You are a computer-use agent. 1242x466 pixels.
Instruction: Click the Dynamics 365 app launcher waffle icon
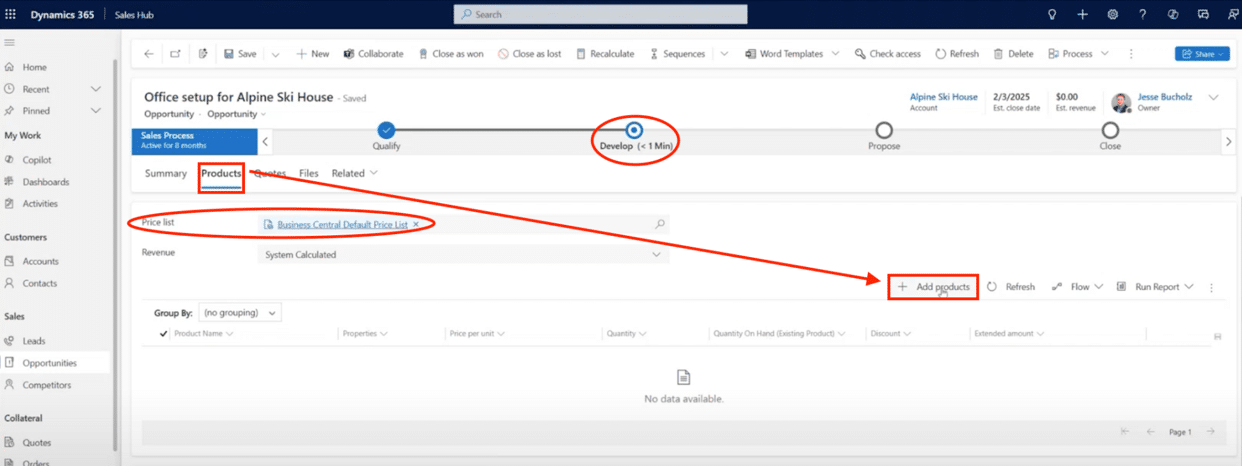(x=11, y=15)
